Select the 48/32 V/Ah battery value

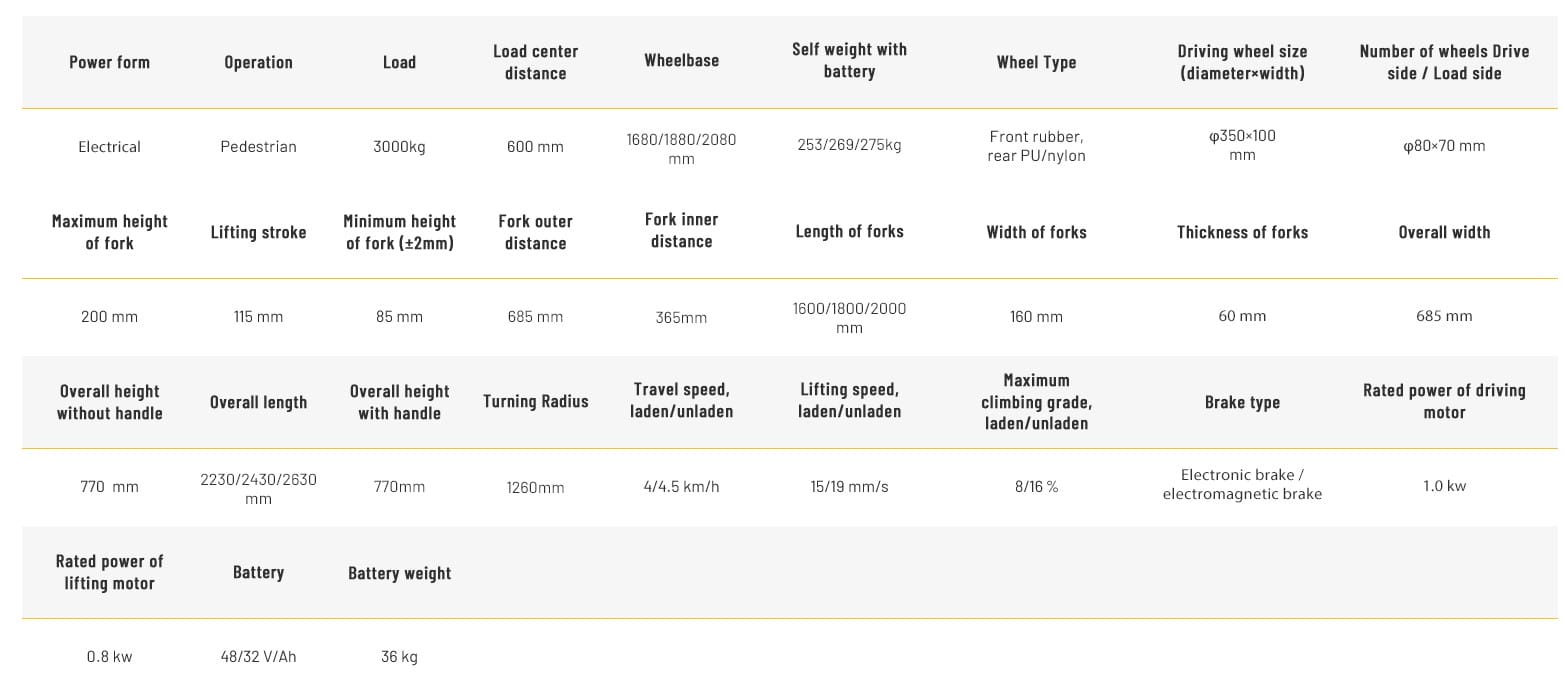coord(258,657)
